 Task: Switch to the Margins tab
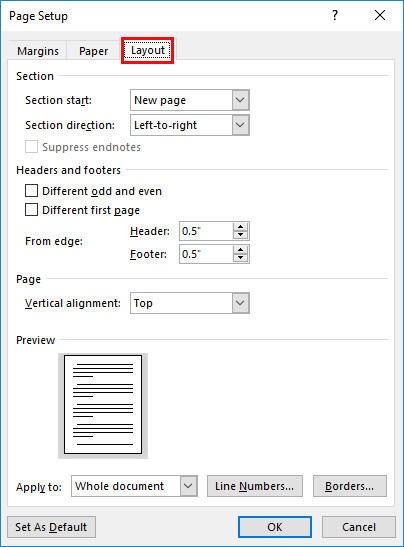38,51
